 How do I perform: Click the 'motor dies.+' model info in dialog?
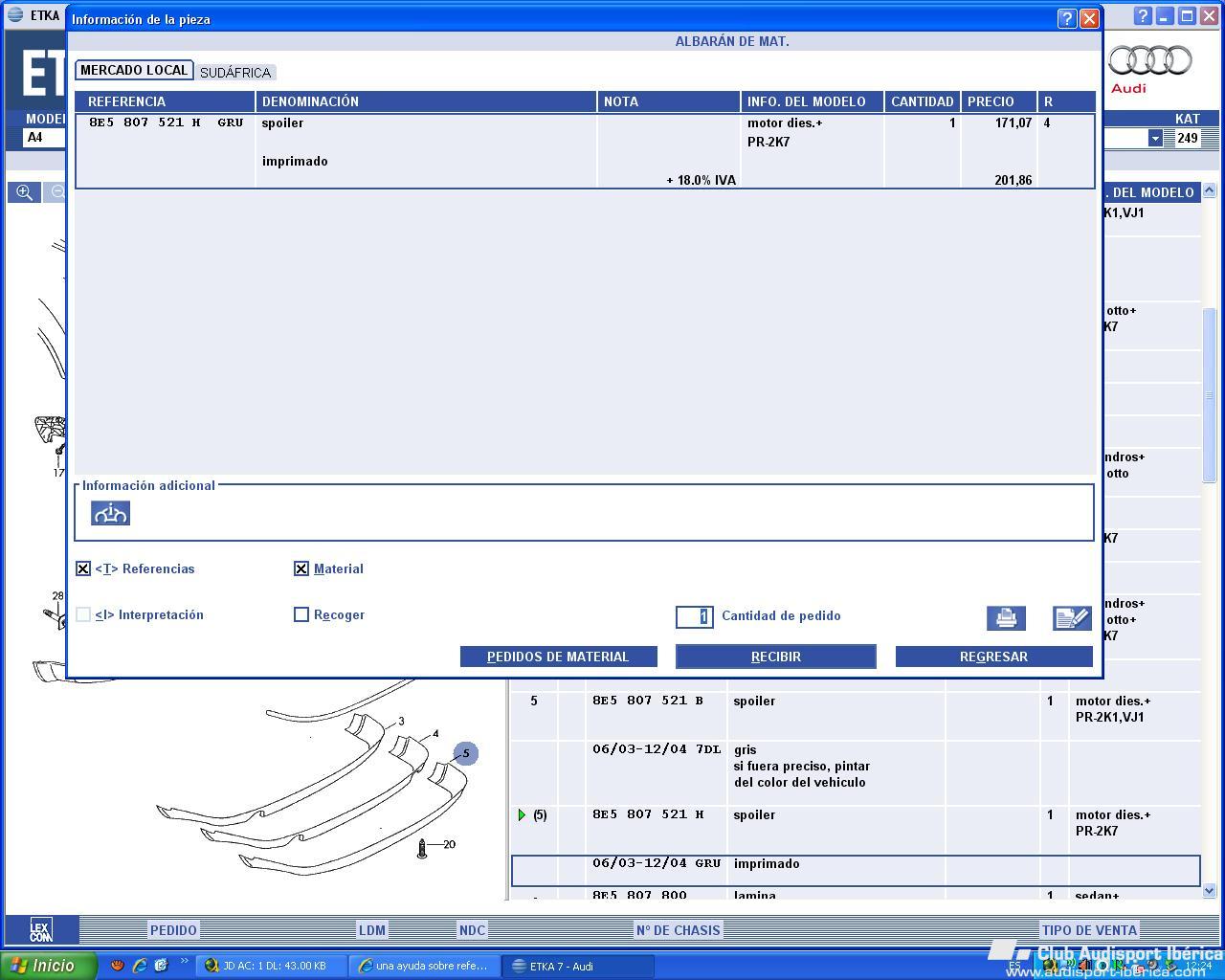click(x=785, y=123)
